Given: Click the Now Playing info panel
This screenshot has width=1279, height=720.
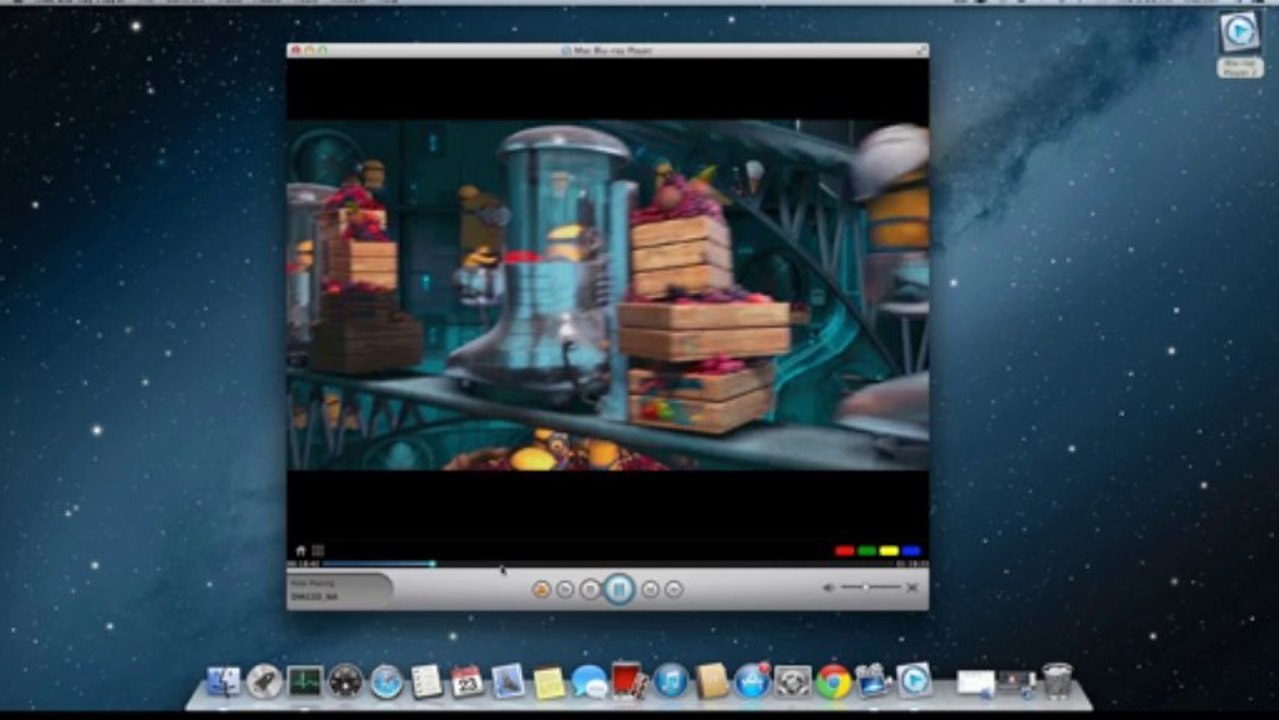Looking at the screenshot, I should coord(339,589).
